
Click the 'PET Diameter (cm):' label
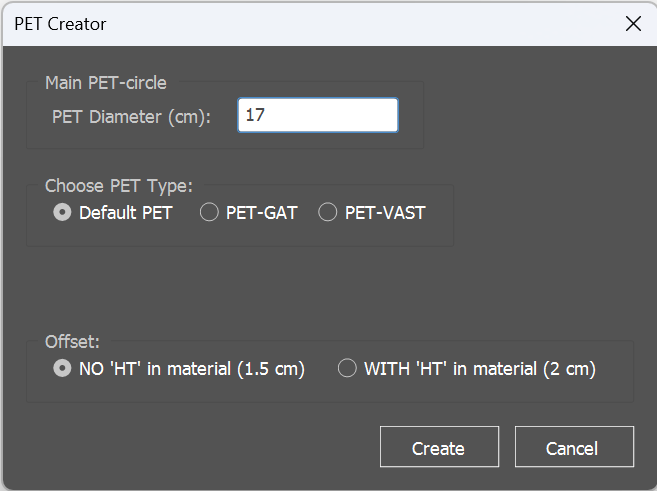(131, 116)
